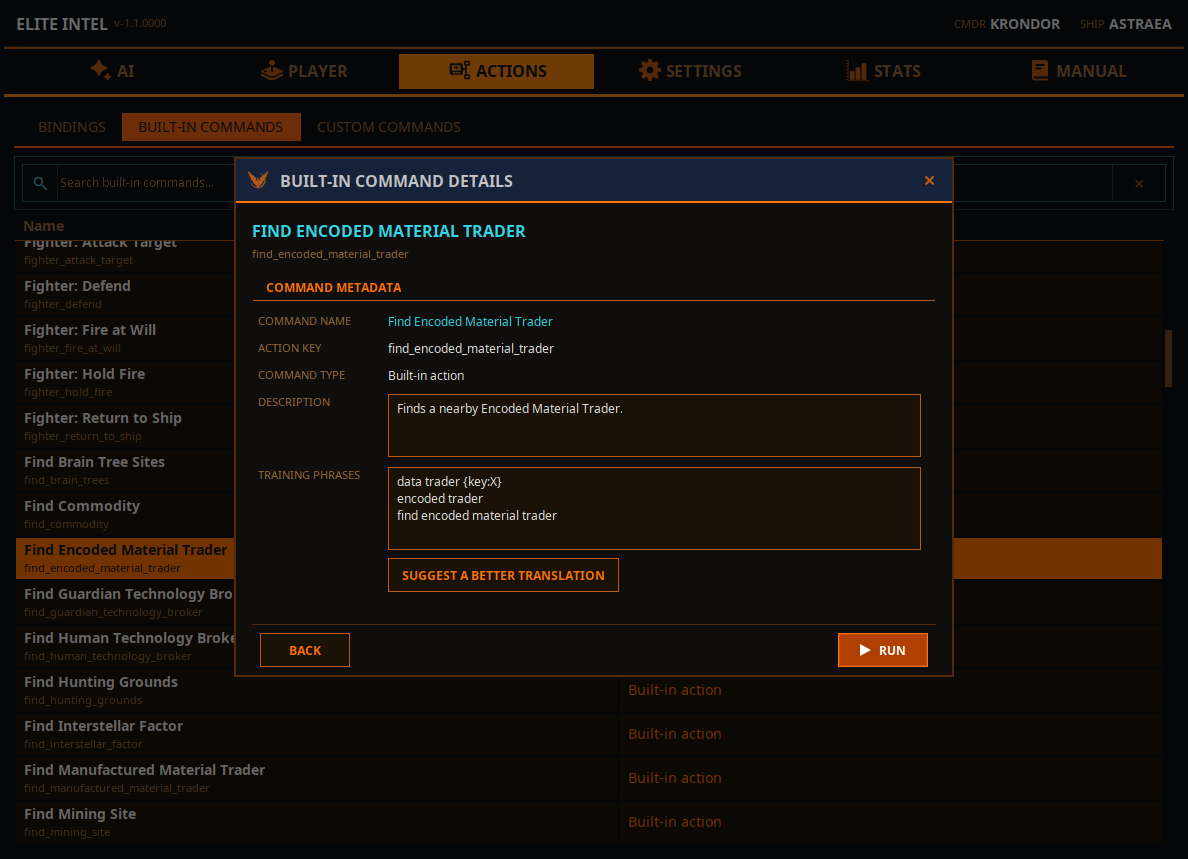The height and width of the screenshot is (859, 1188).
Task: Switch to Custom Commands sub-tab
Action: click(389, 127)
